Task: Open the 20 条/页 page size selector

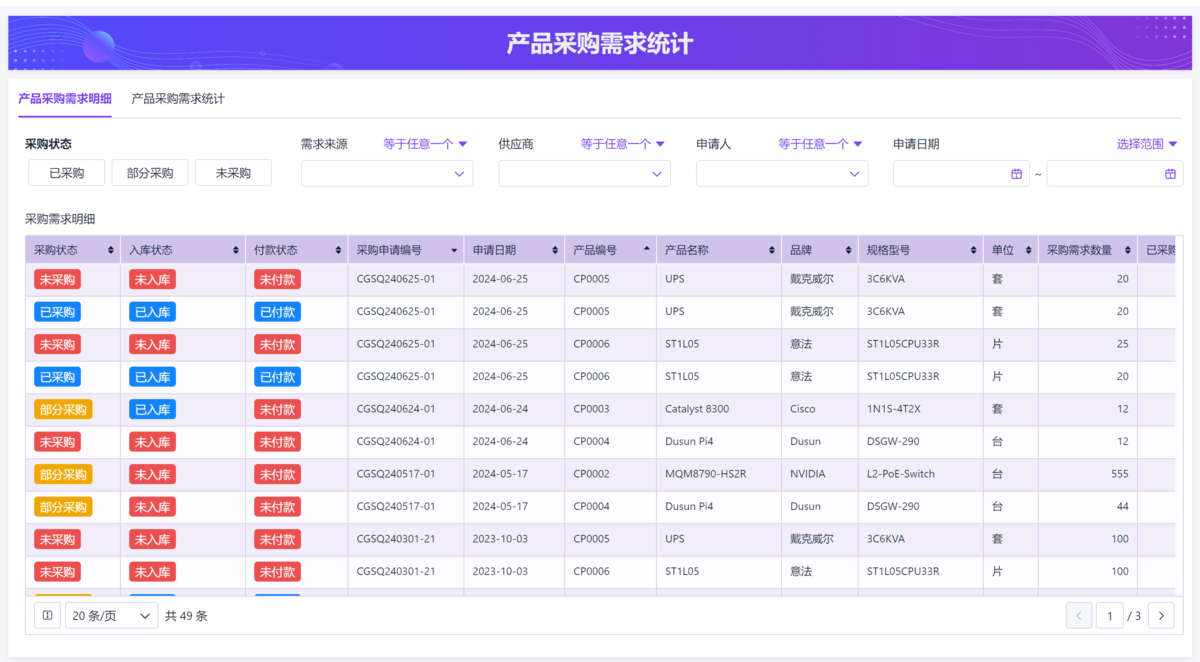Action: point(111,616)
